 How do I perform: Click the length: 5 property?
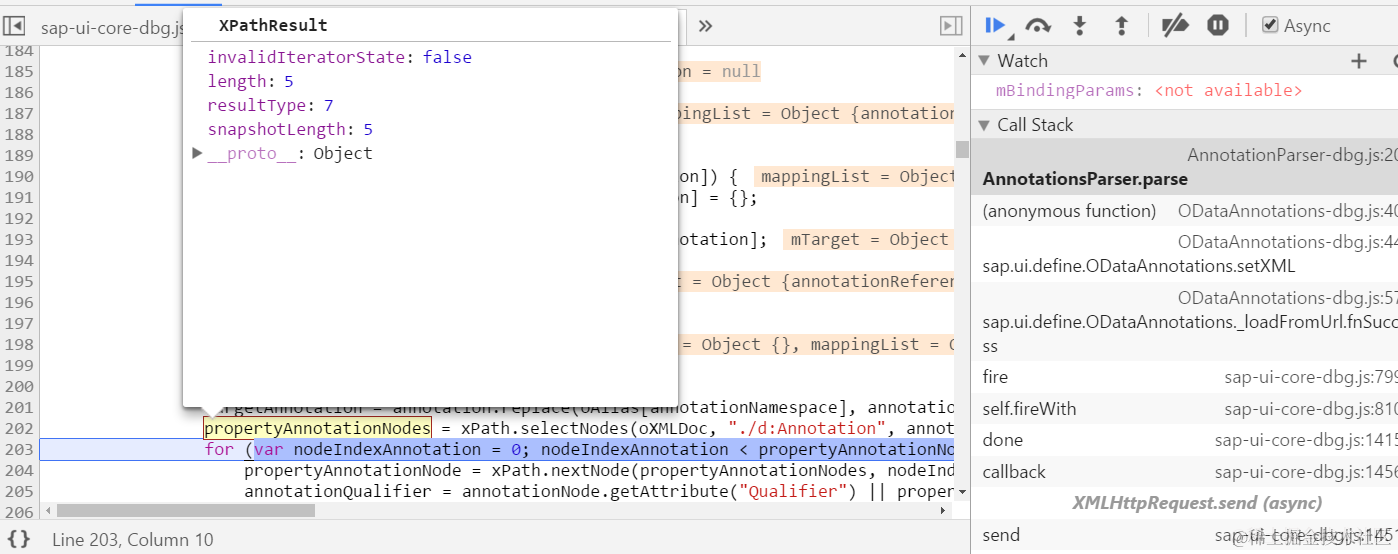point(250,81)
